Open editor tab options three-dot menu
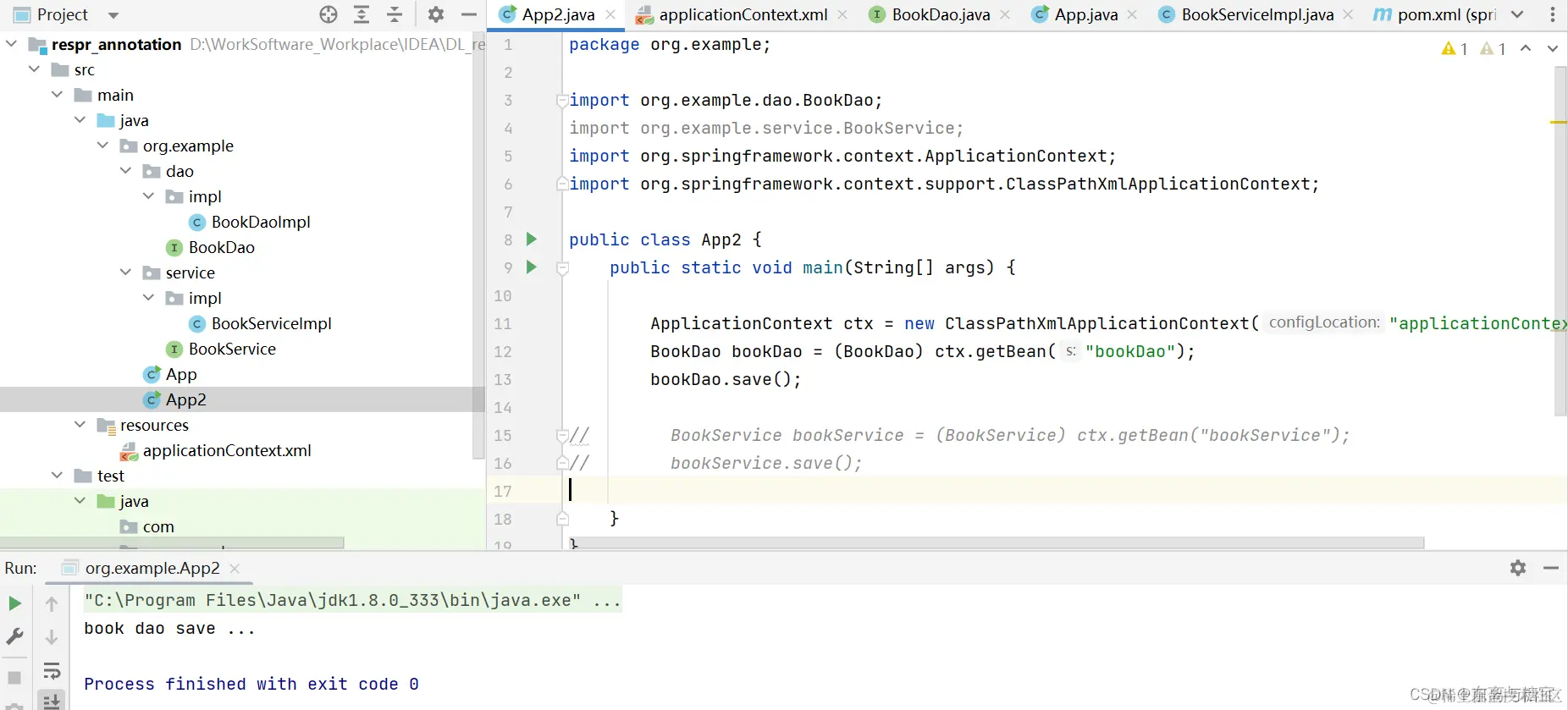Image resolution: width=1568 pixels, height=710 pixels. (x=1552, y=14)
